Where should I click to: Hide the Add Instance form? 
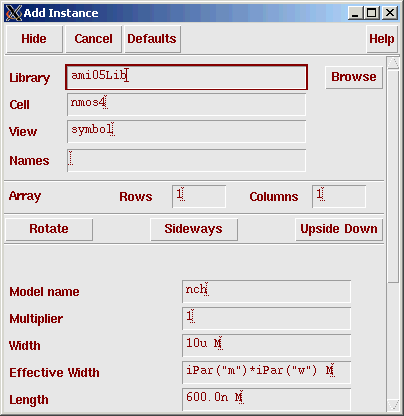tap(34, 39)
